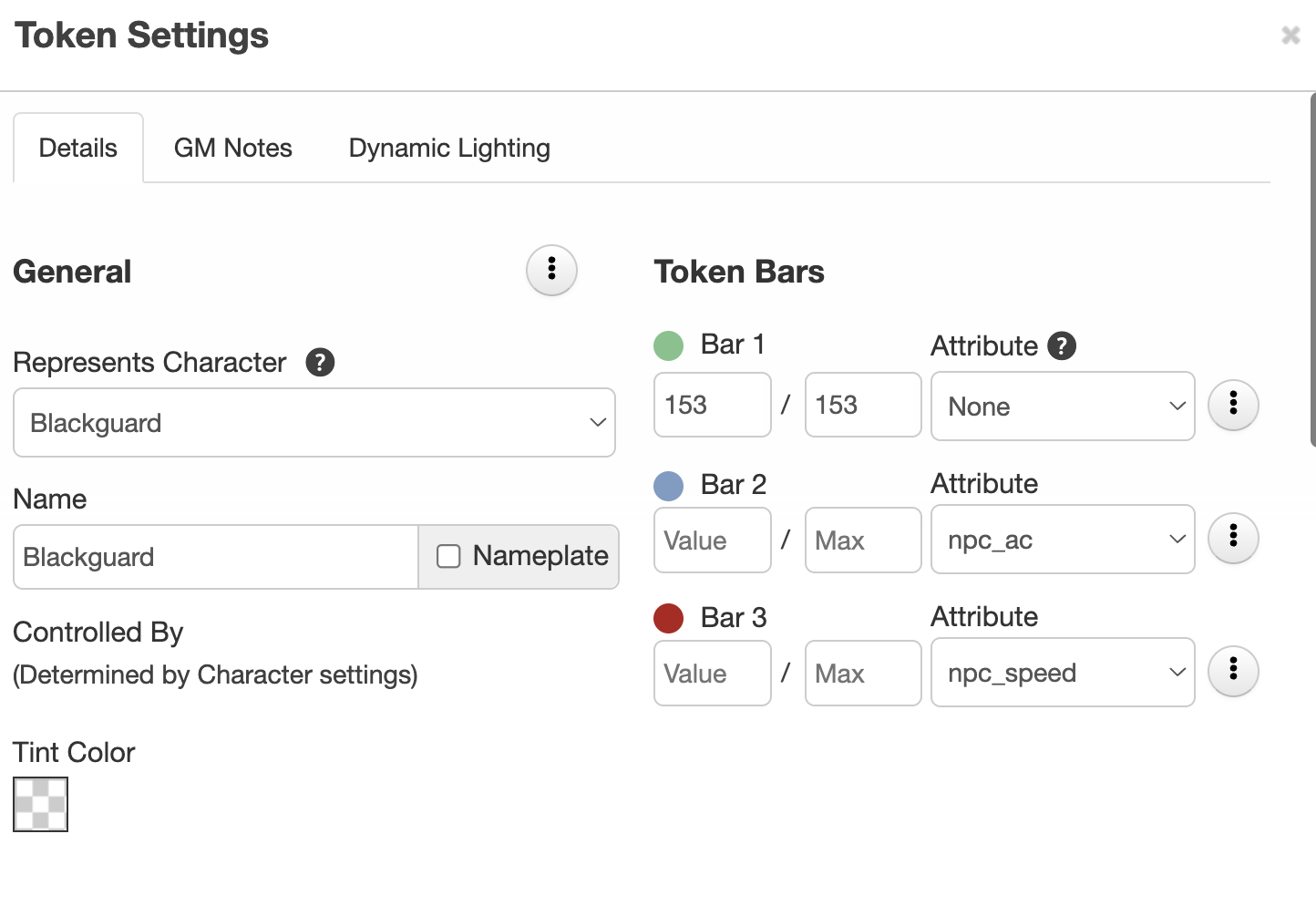Open General section three-dot options menu
This screenshot has height=906, width=1316.
pos(551,270)
